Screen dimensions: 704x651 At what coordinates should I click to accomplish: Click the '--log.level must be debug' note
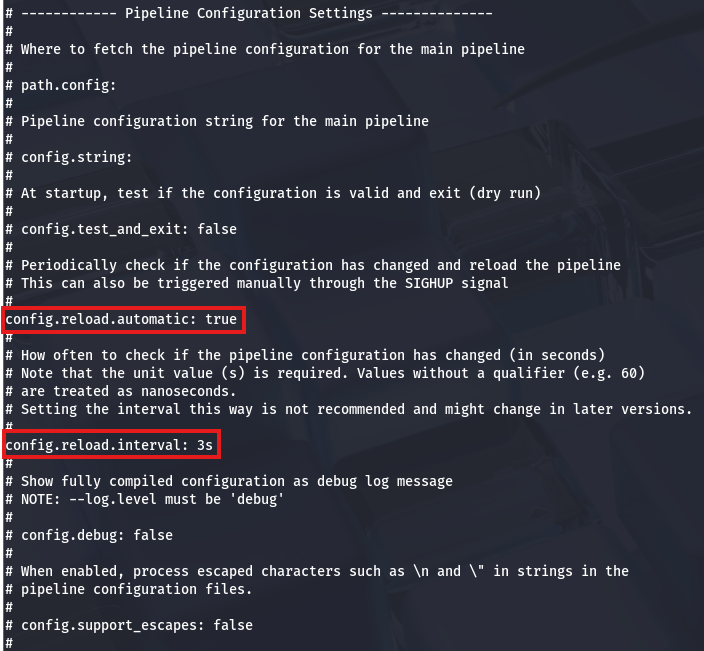[152, 499]
